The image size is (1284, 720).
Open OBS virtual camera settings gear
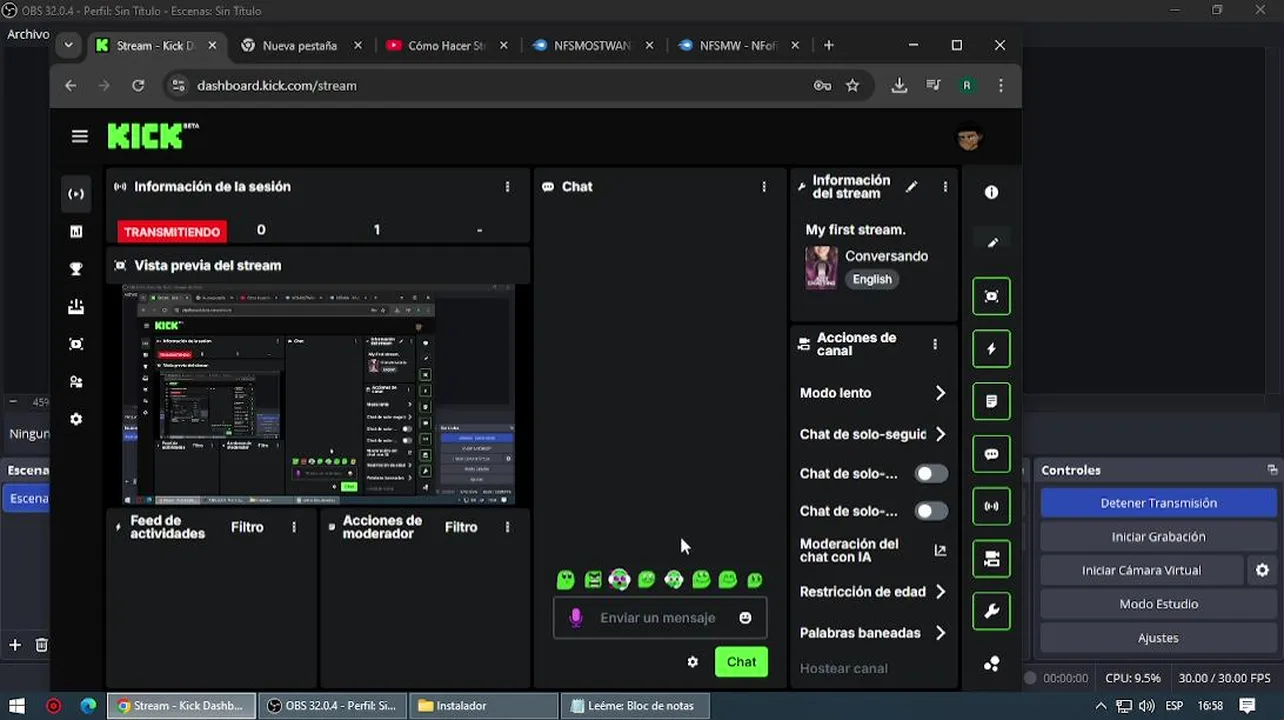coord(1262,570)
